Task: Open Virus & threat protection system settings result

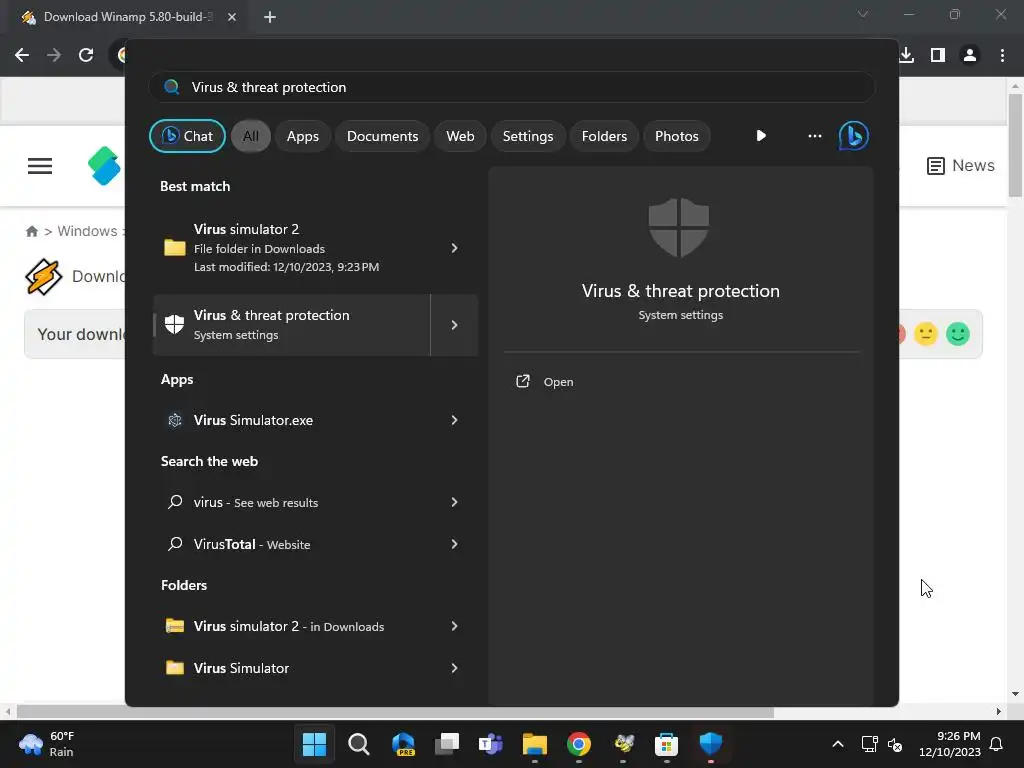Action: tap(291, 325)
